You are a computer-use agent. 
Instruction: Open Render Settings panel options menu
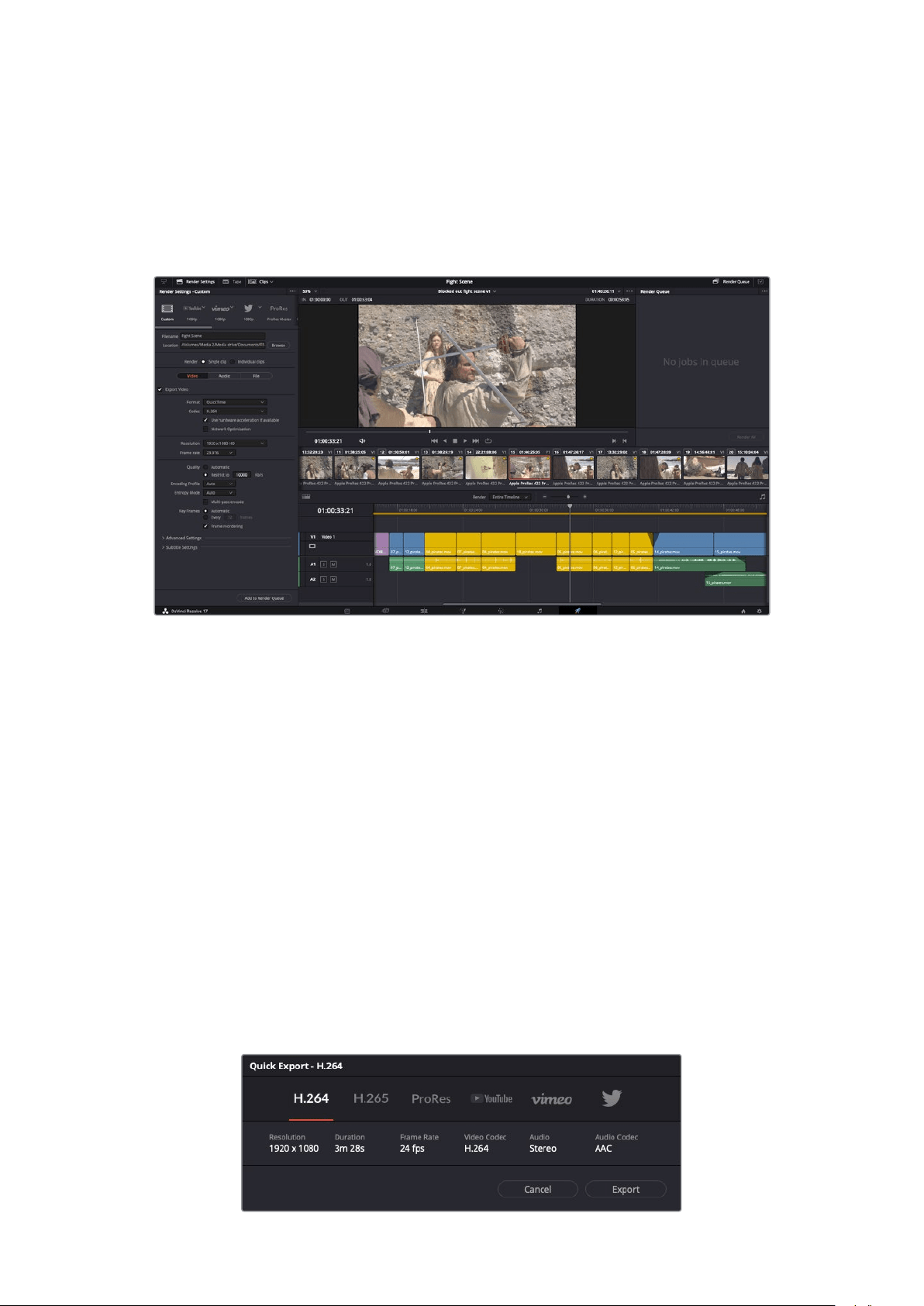tap(292, 291)
